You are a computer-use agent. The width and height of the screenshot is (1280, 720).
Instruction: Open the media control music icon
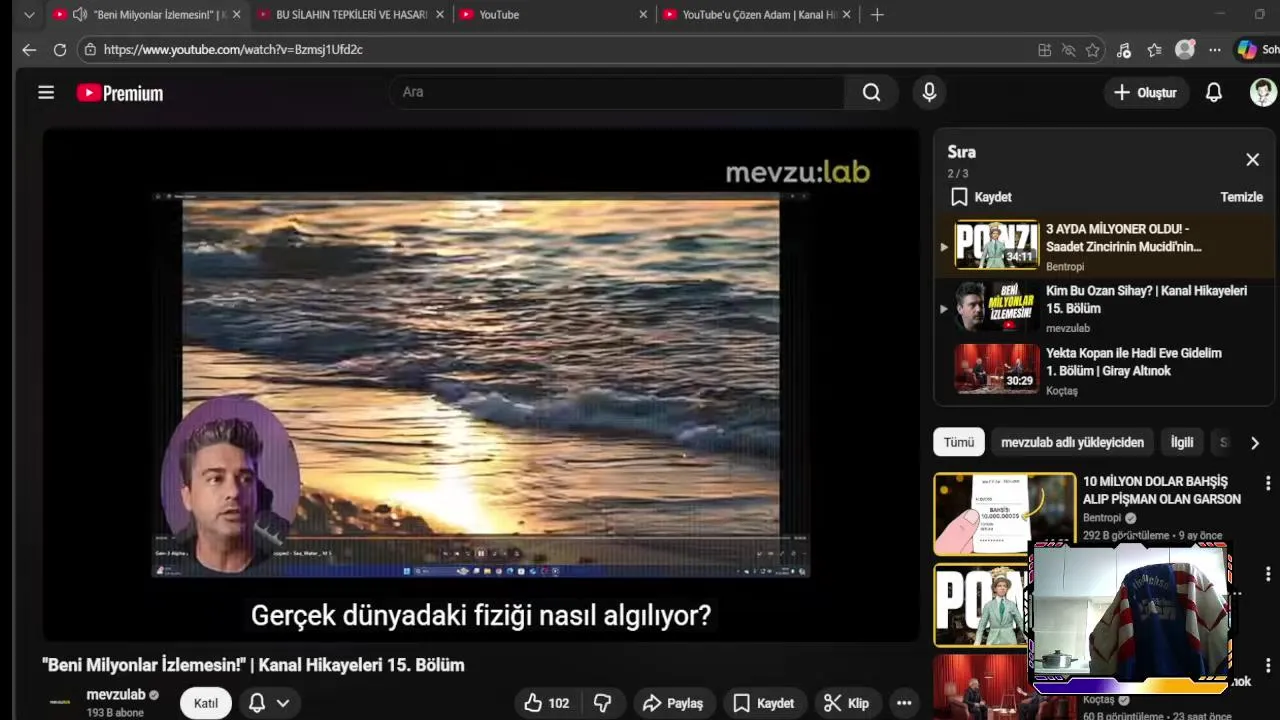[x=1124, y=50]
